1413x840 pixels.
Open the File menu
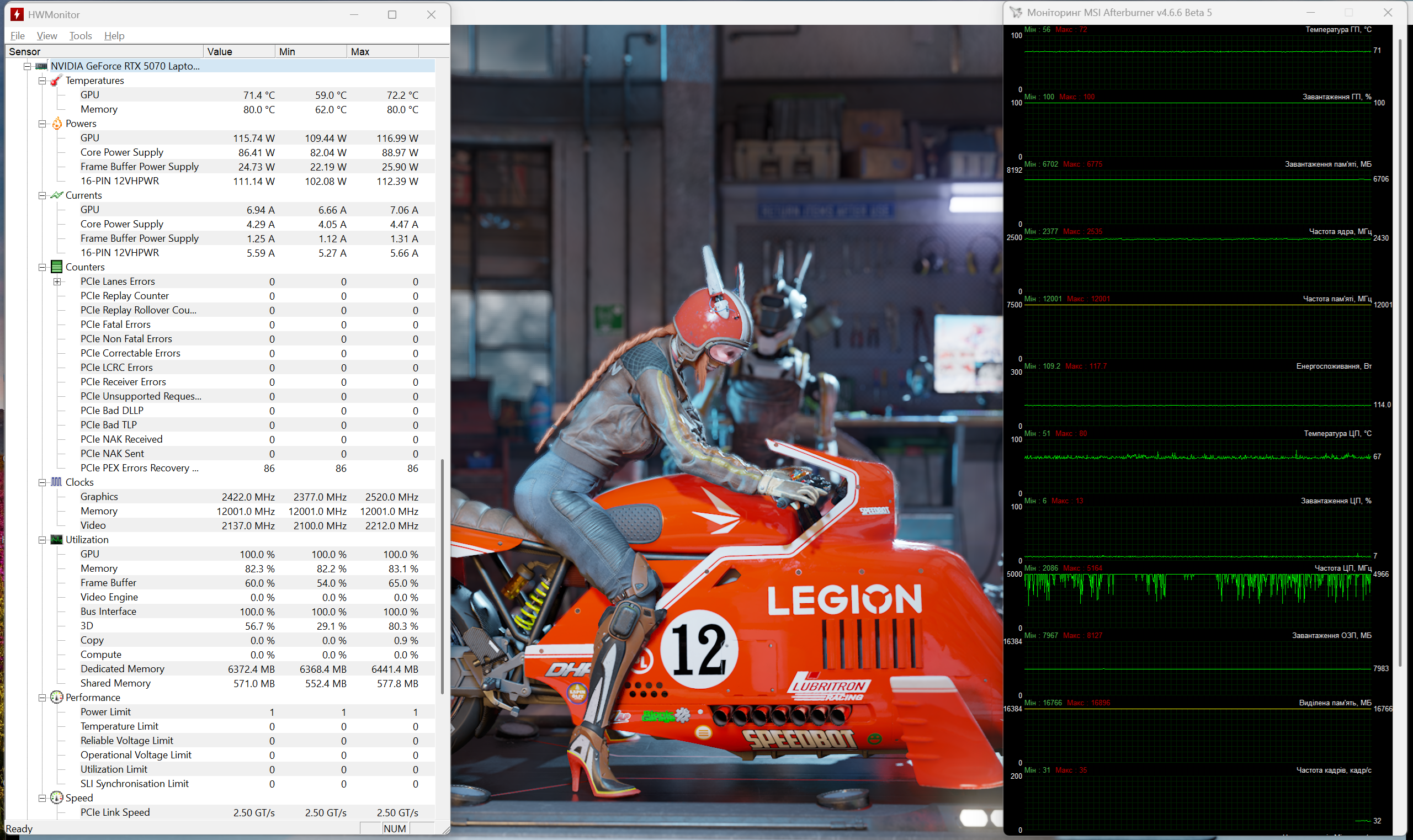point(18,36)
